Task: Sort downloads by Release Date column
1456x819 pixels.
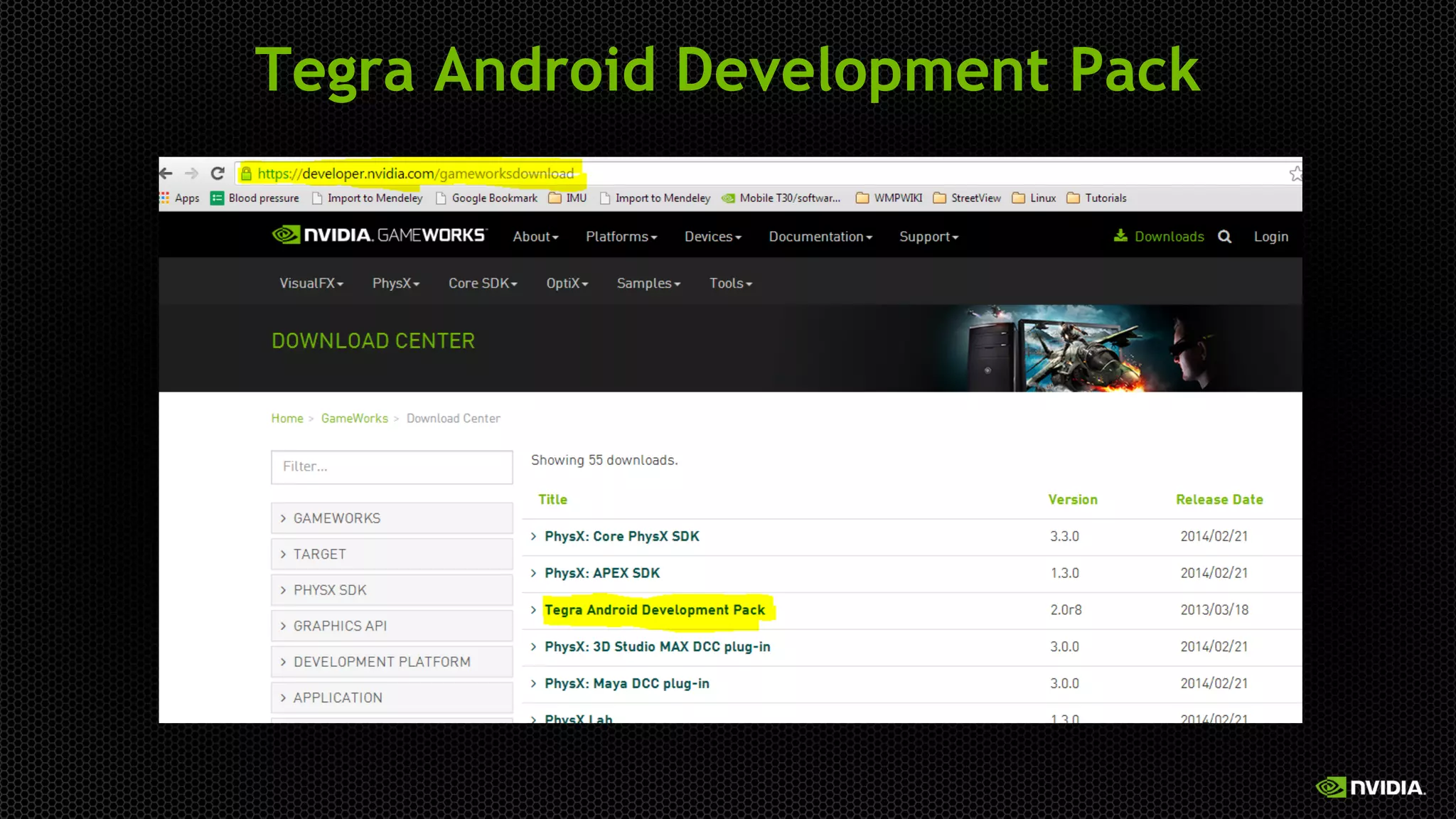Action: point(1219,500)
